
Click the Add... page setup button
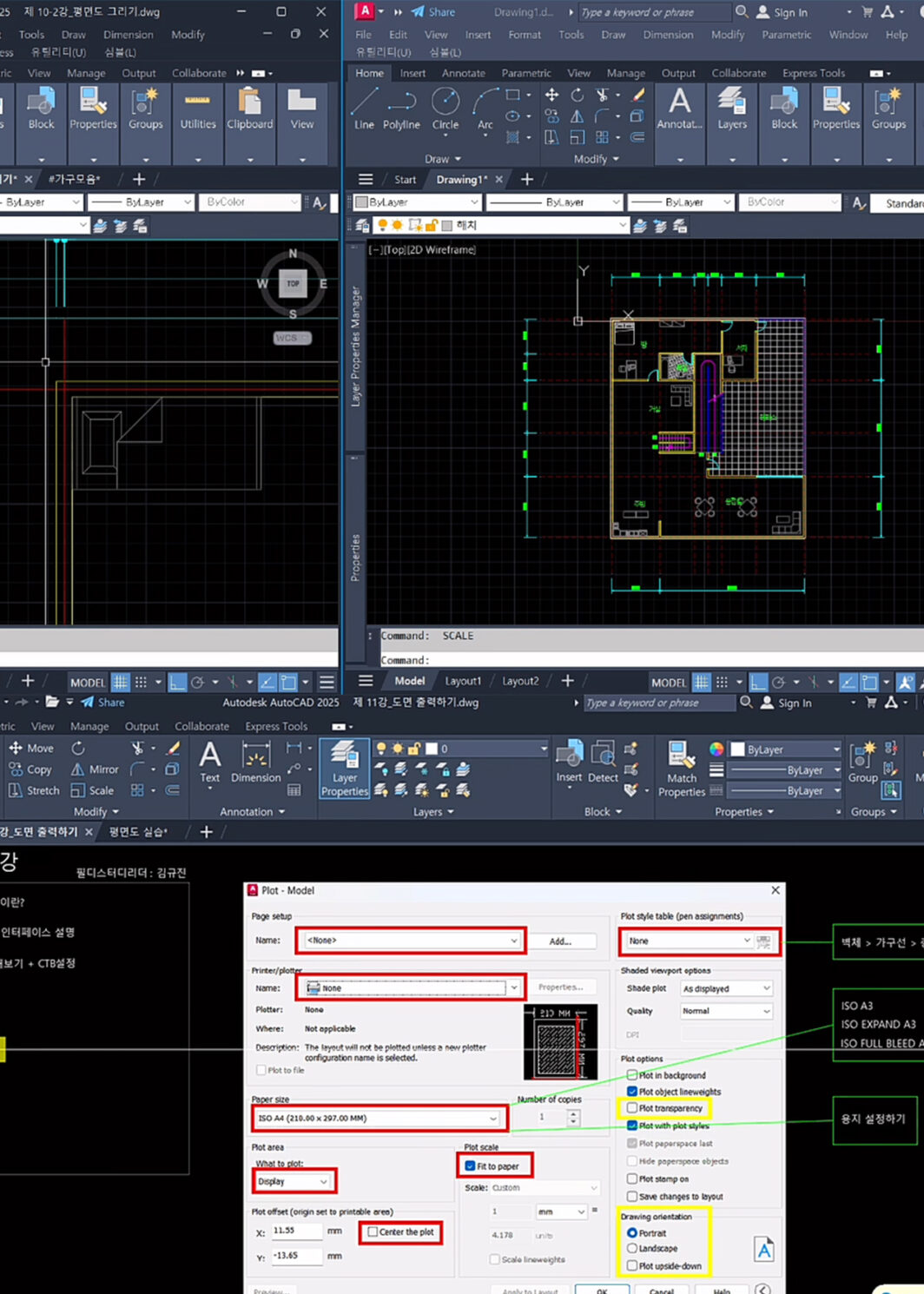[560, 941]
